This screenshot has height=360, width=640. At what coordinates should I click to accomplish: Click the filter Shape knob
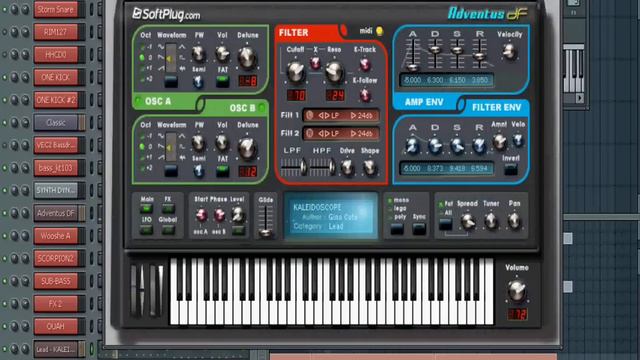coord(369,167)
